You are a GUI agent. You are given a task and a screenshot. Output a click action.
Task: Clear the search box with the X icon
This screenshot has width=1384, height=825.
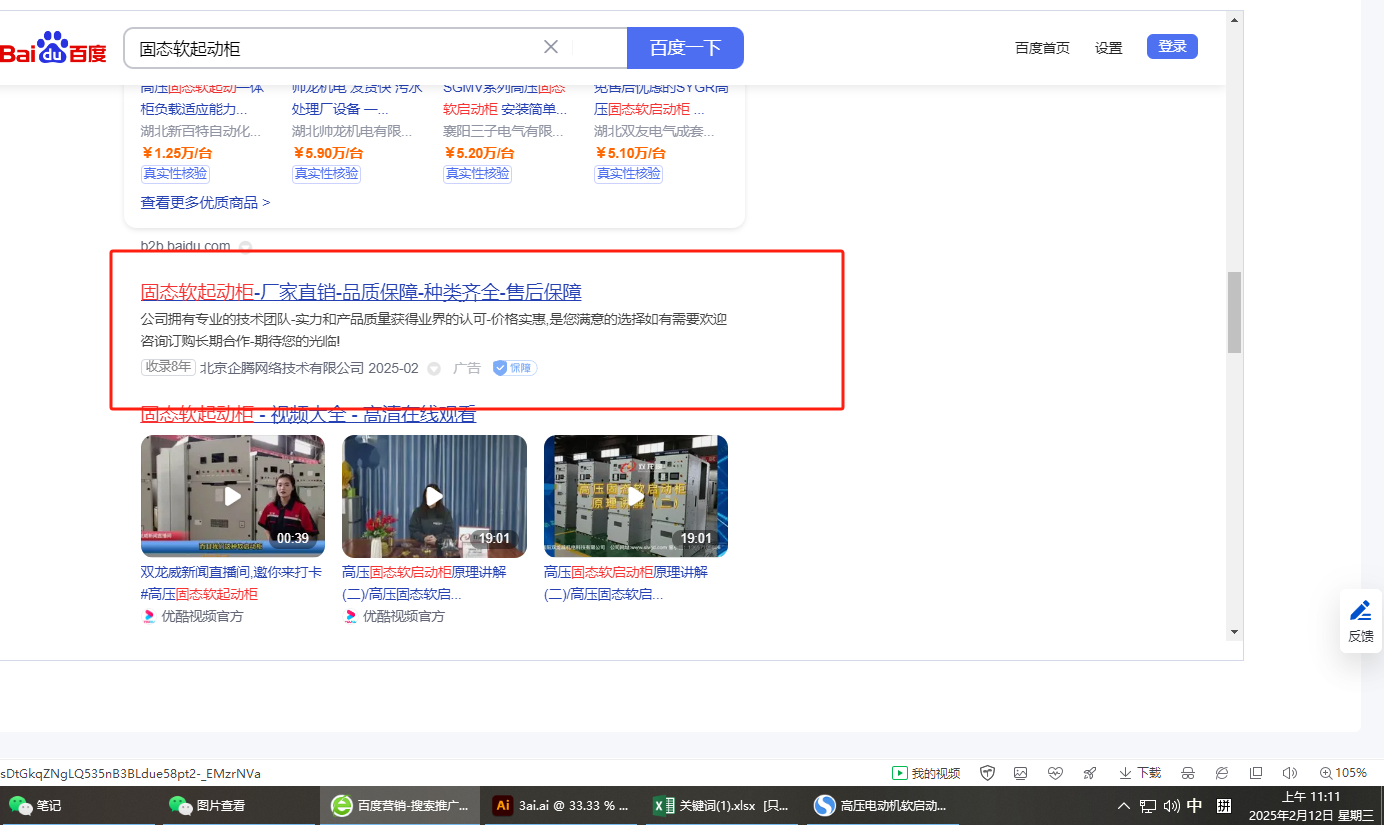tap(551, 47)
